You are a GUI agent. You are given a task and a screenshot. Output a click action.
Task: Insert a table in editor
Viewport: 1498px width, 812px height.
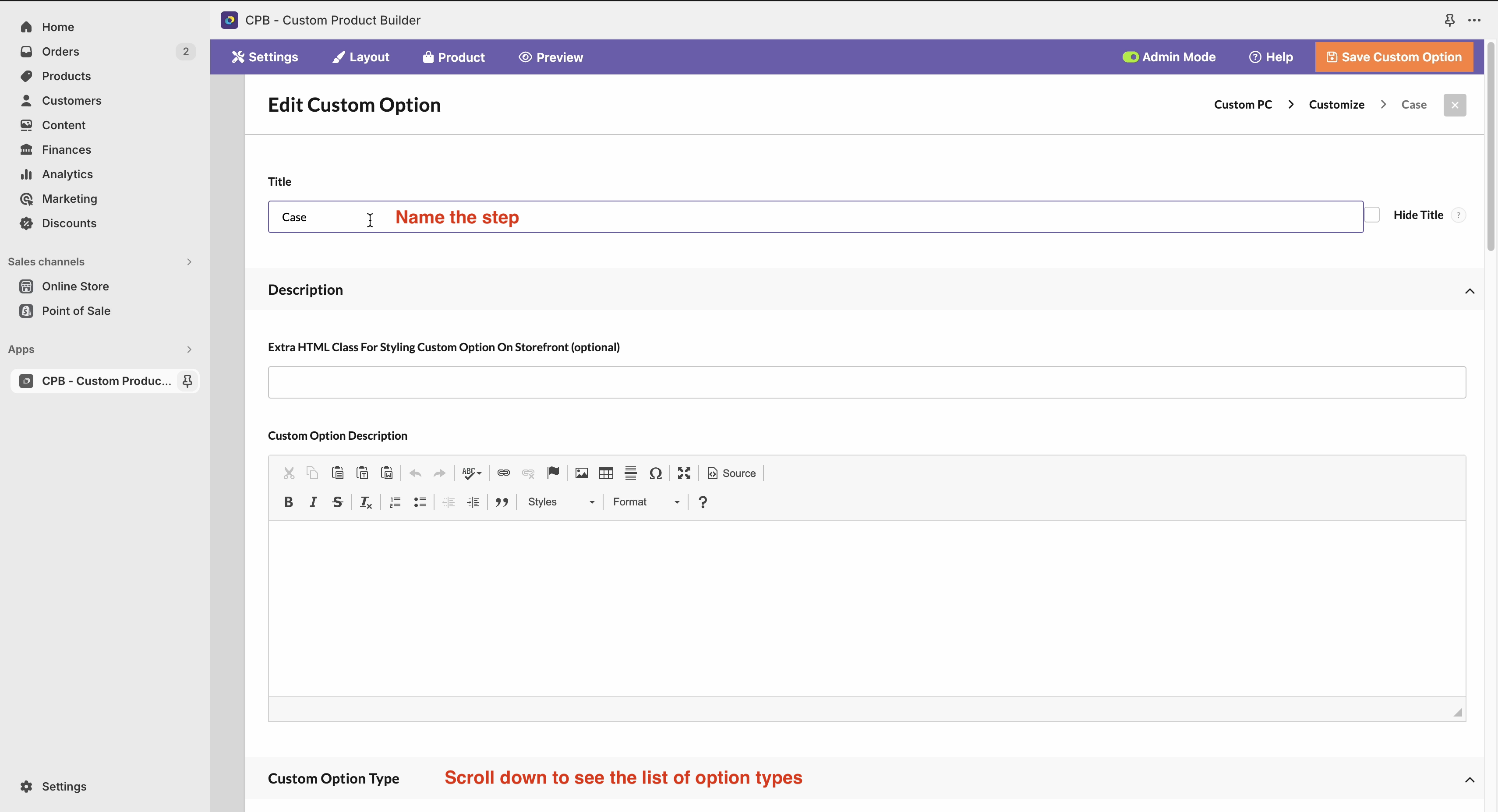coord(606,473)
